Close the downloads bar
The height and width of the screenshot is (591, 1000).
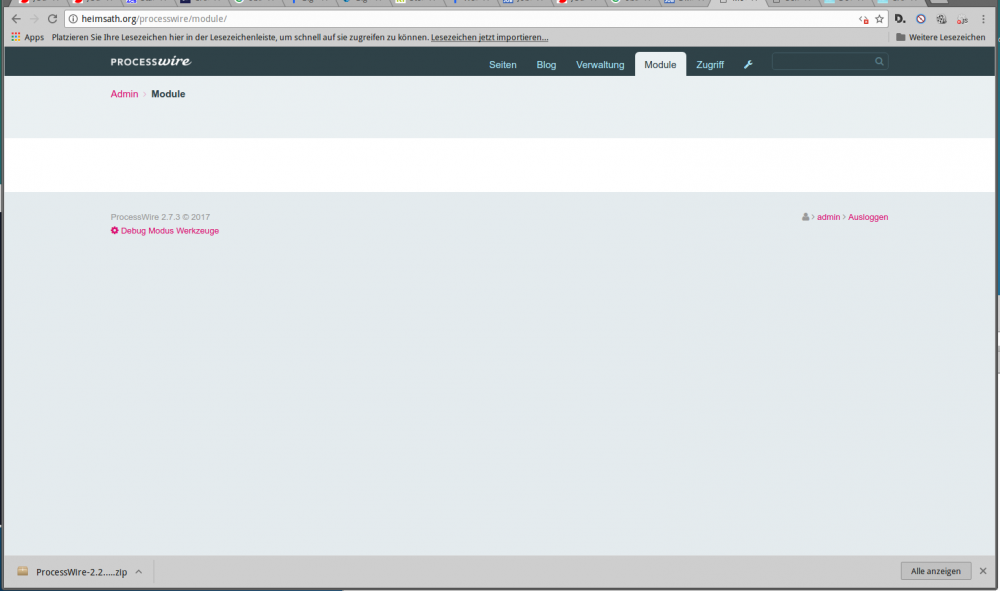pyautogui.click(x=984, y=571)
